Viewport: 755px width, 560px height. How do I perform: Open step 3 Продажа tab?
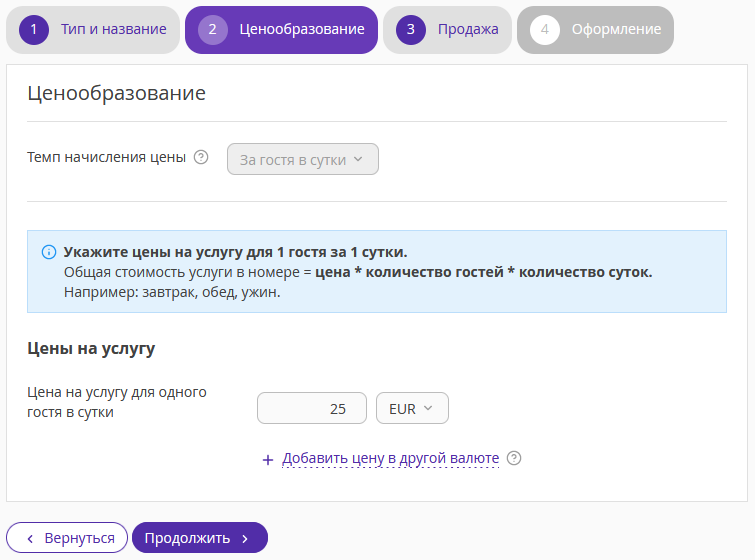447,30
